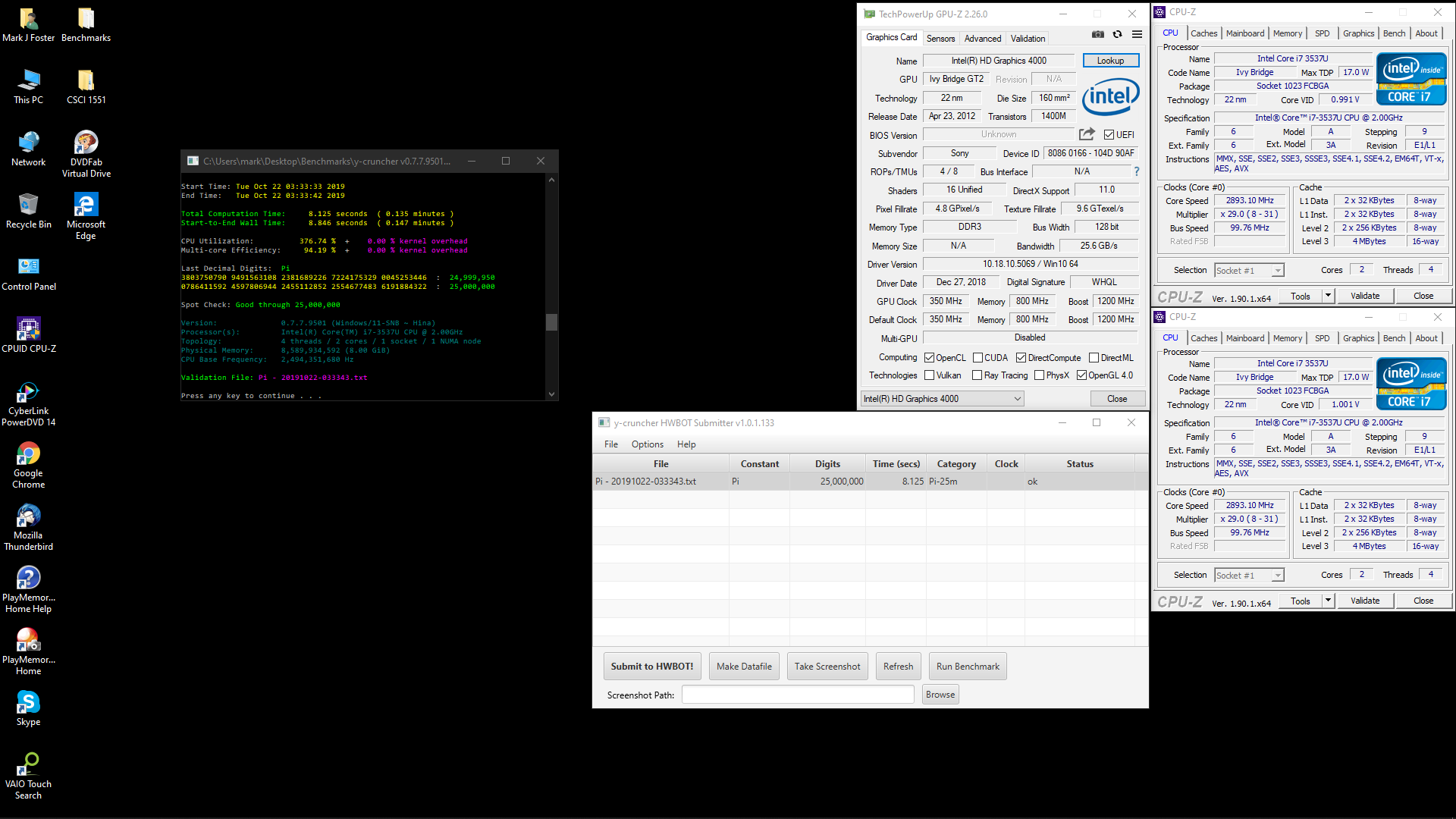This screenshot has width=1456, height=819.
Task: Click the Refresh button in HWBOT Submitter
Action: pos(898,667)
